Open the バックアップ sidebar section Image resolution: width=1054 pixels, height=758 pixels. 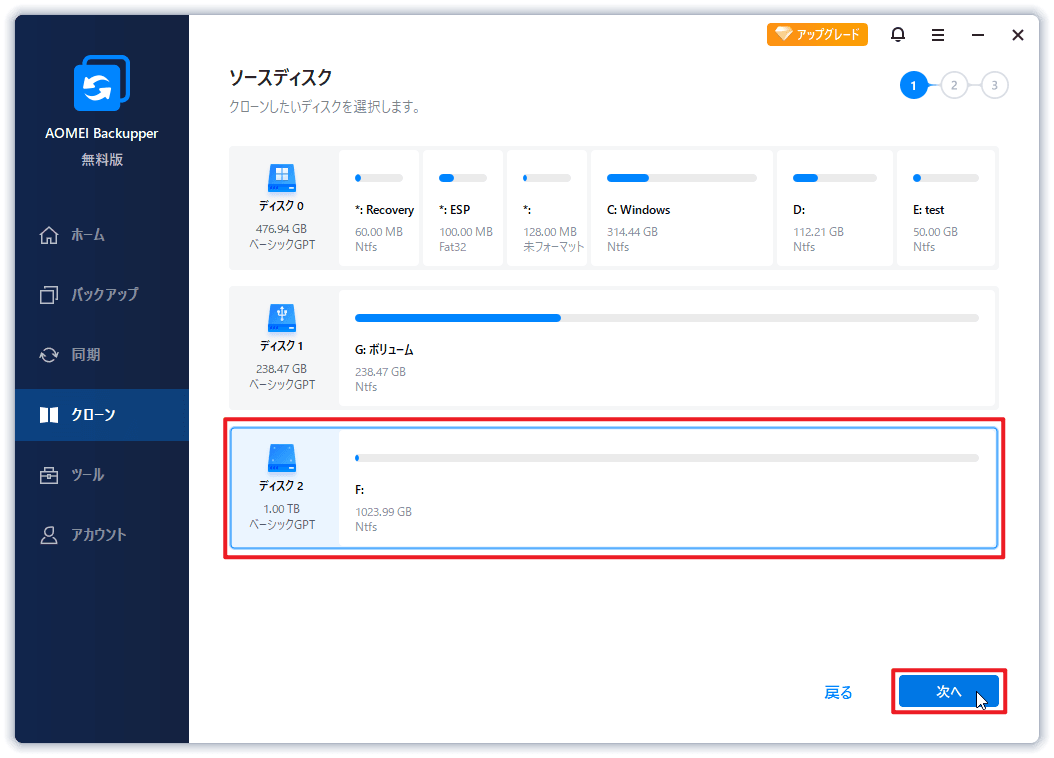click(x=103, y=295)
